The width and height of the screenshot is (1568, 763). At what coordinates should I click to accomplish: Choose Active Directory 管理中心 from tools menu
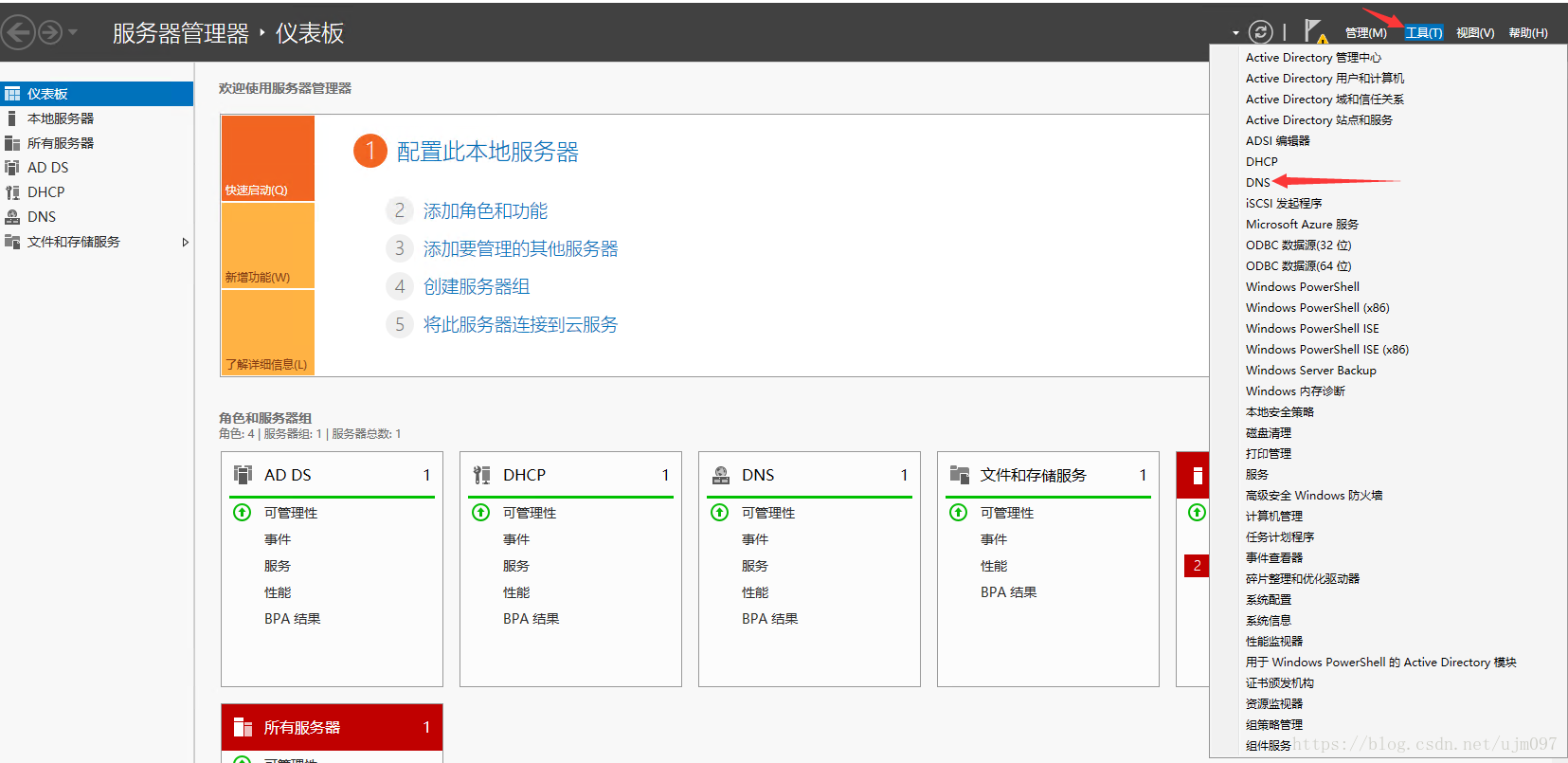(x=1313, y=58)
